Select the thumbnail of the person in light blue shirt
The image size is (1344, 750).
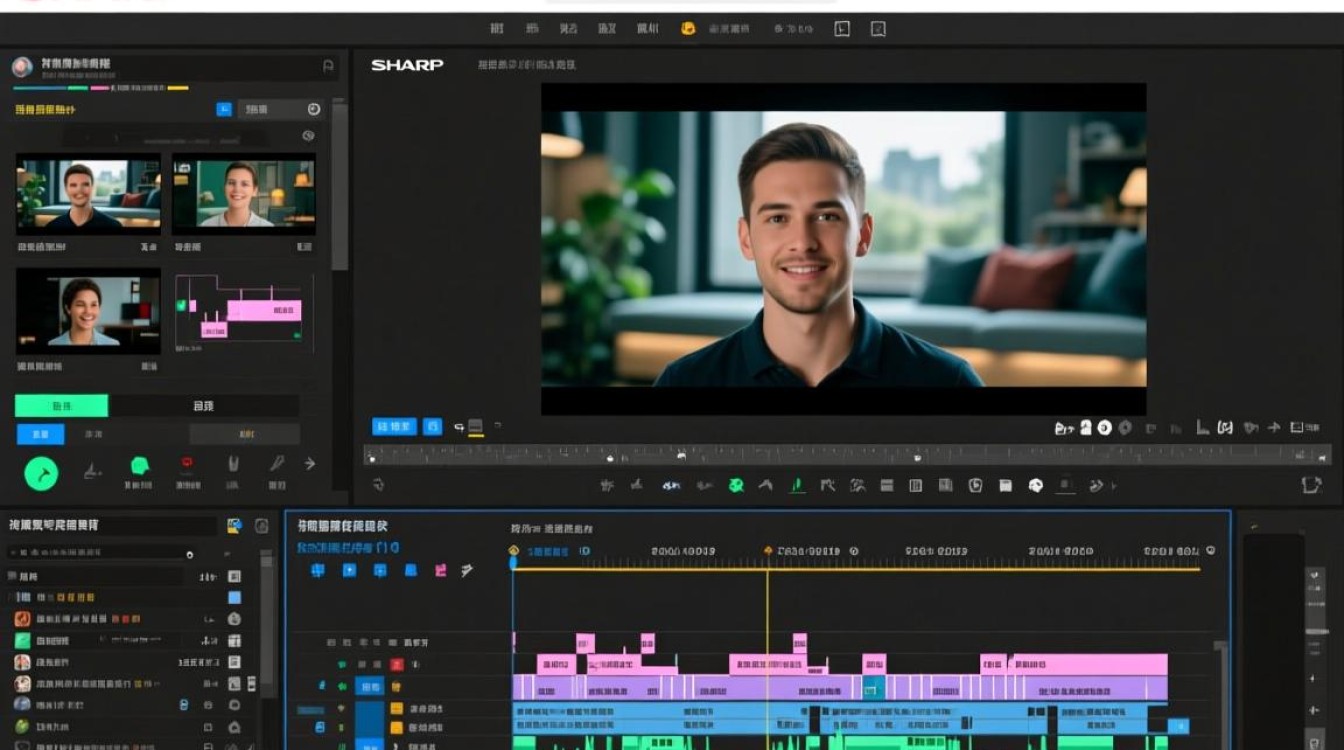88,311
